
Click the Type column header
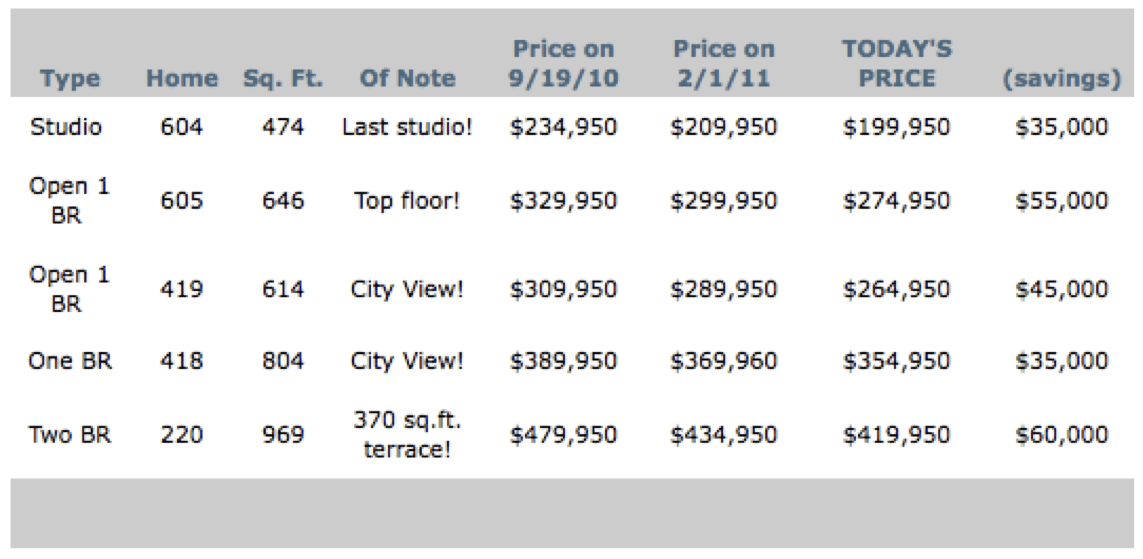[x=70, y=79]
